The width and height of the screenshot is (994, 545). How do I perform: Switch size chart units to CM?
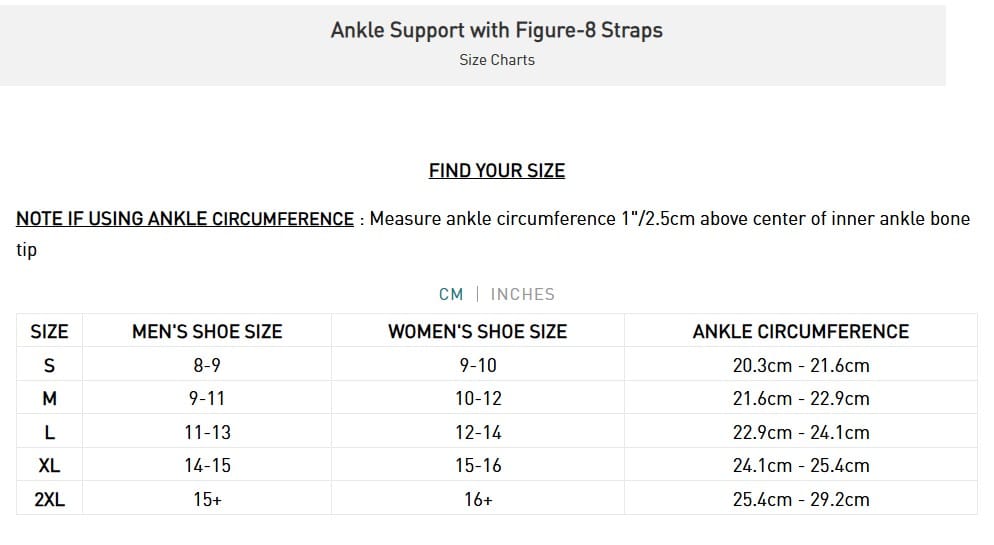coord(451,294)
